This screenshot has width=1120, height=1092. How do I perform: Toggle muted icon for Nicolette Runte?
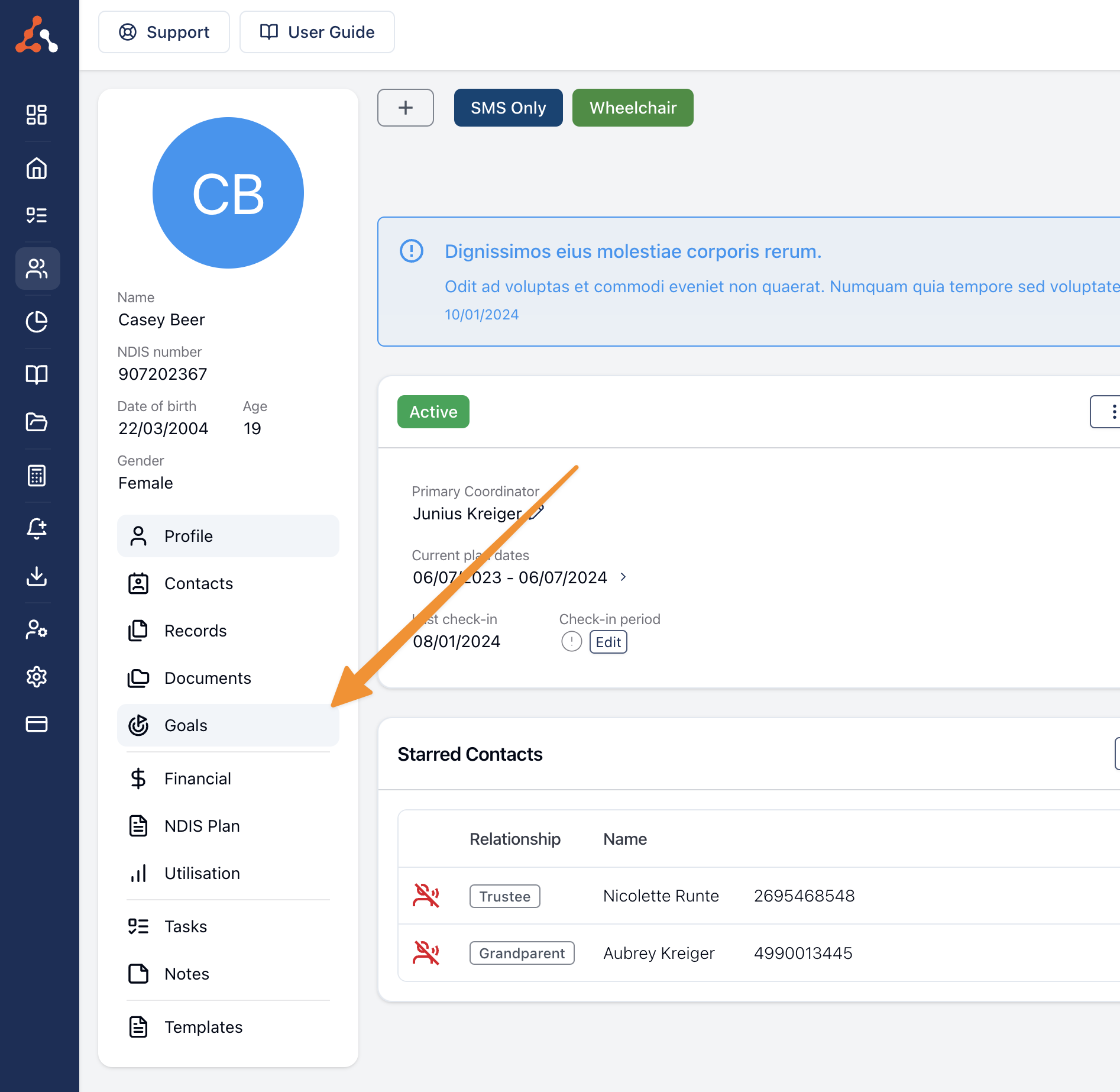click(426, 896)
